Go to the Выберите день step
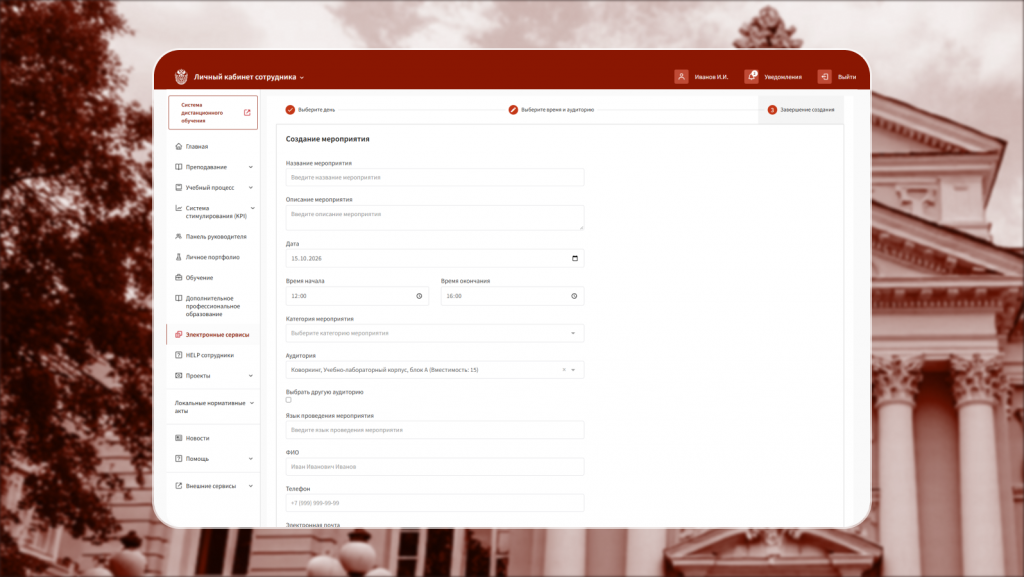 (310, 110)
